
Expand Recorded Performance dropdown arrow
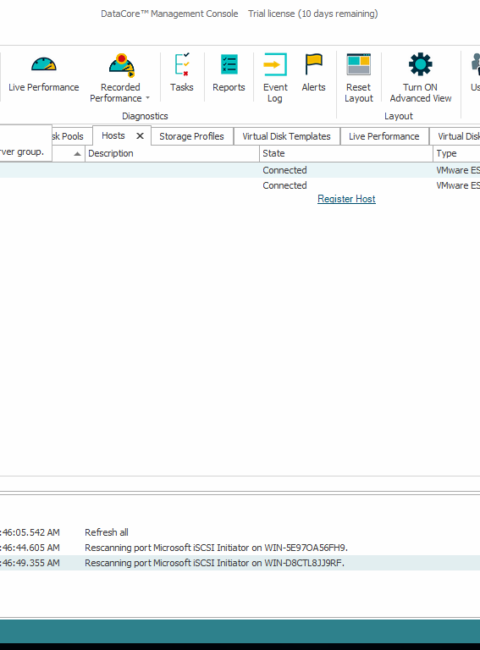click(148, 98)
